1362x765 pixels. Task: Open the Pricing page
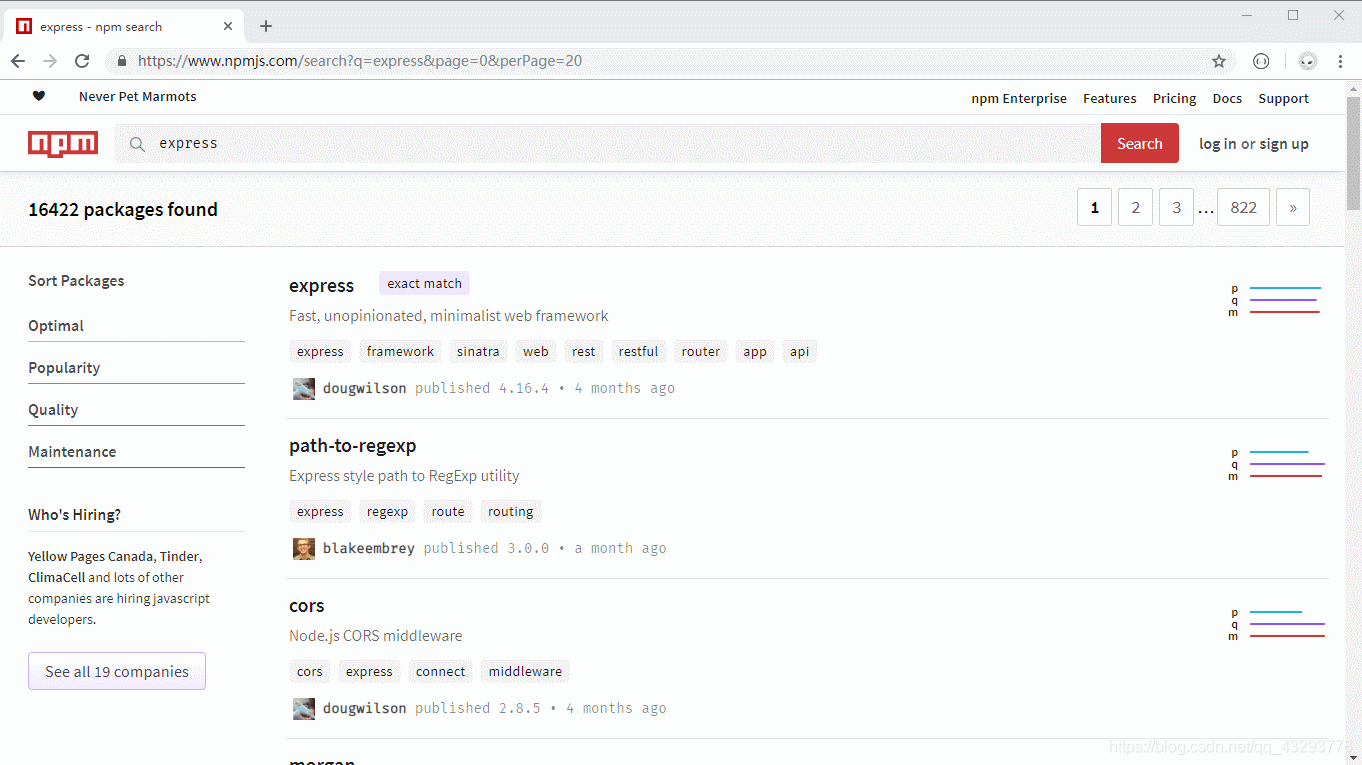tap(1174, 99)
